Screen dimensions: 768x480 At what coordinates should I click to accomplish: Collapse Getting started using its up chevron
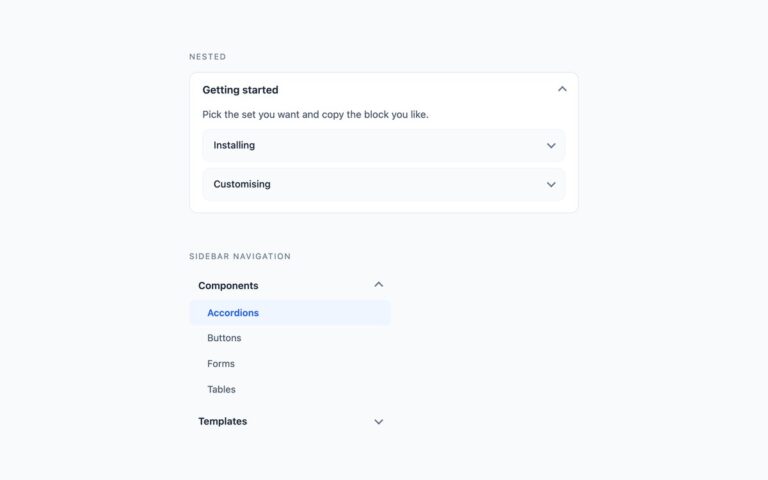click(x=562, y=89)
